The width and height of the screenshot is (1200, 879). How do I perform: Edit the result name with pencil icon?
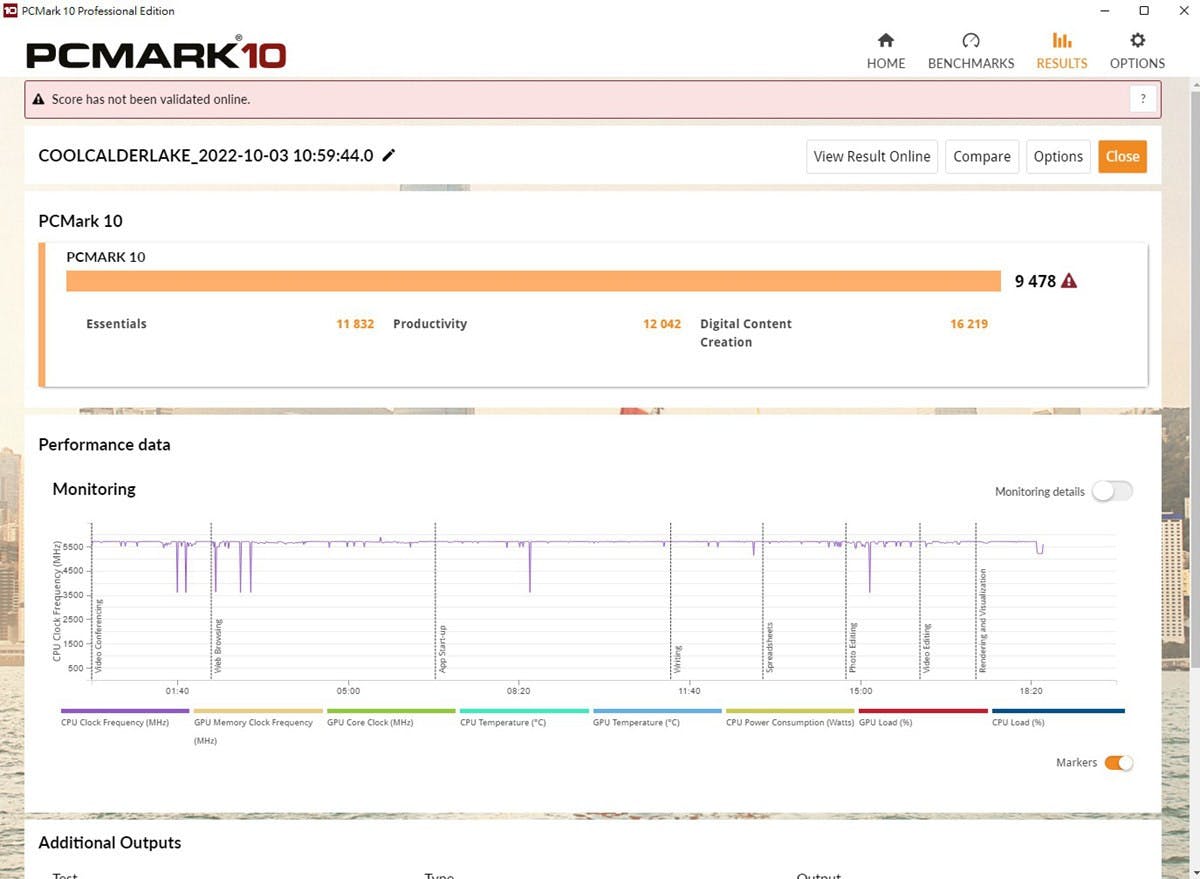(389, 155)
